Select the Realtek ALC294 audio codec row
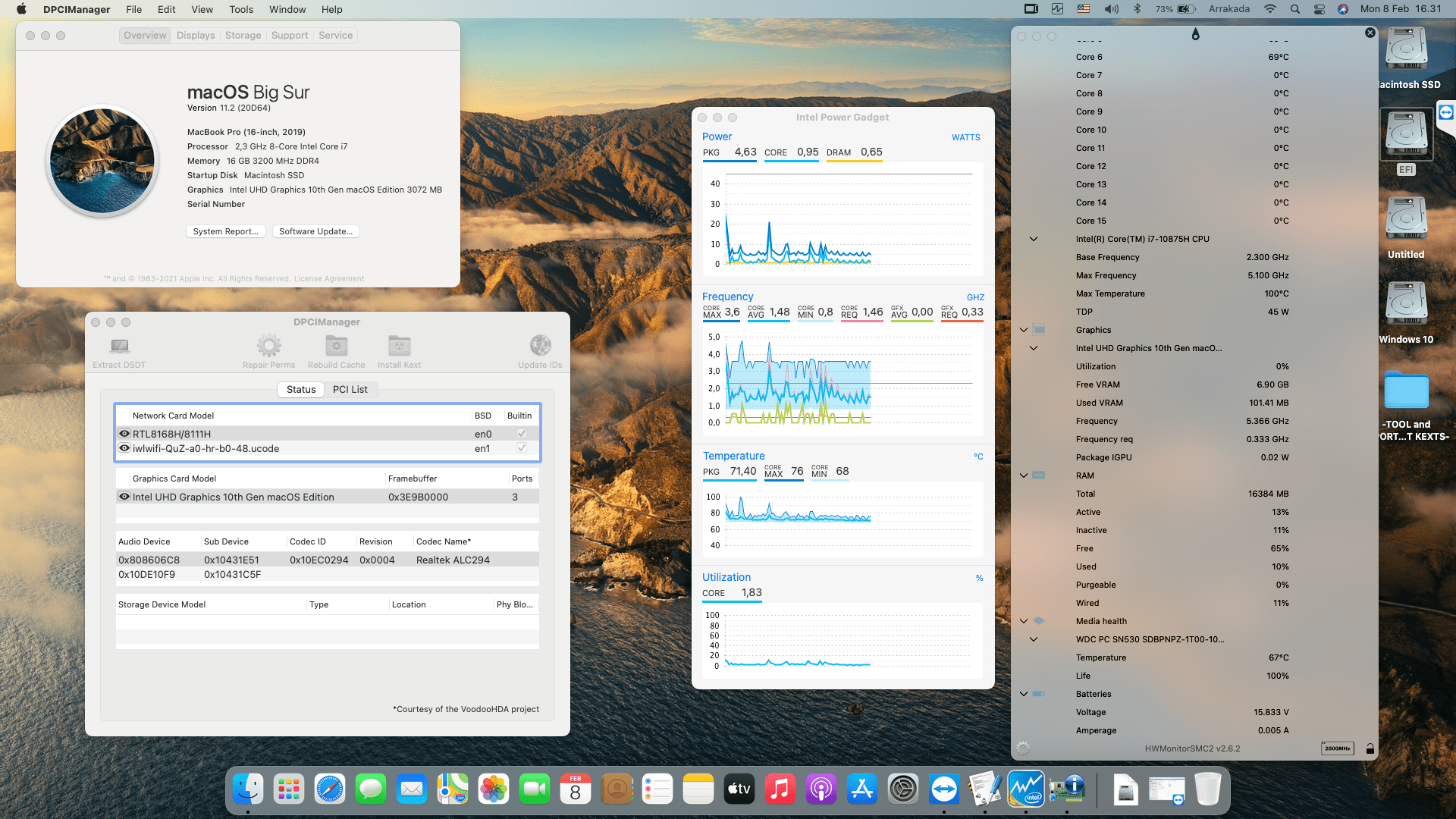The width and height of the screenshot is (1456, 819). (x=328, y=560)
